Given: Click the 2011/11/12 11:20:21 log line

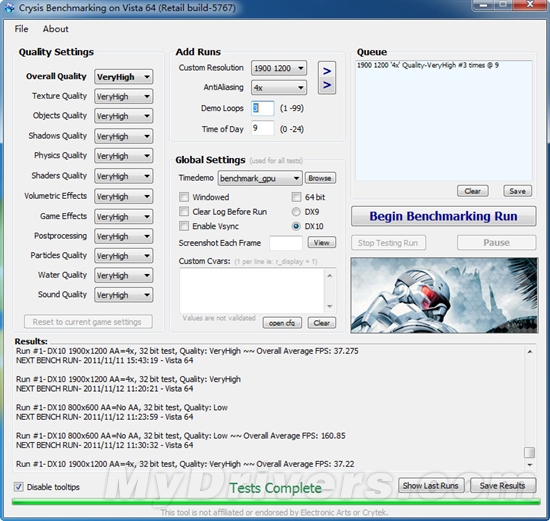Looking at the screenshot, I should tap(105, 388).
